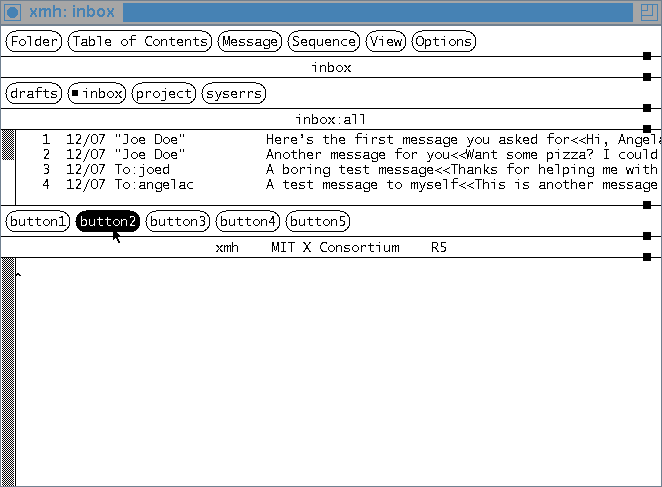Click the message view pane scrollbar

click(x=8, y=370)
